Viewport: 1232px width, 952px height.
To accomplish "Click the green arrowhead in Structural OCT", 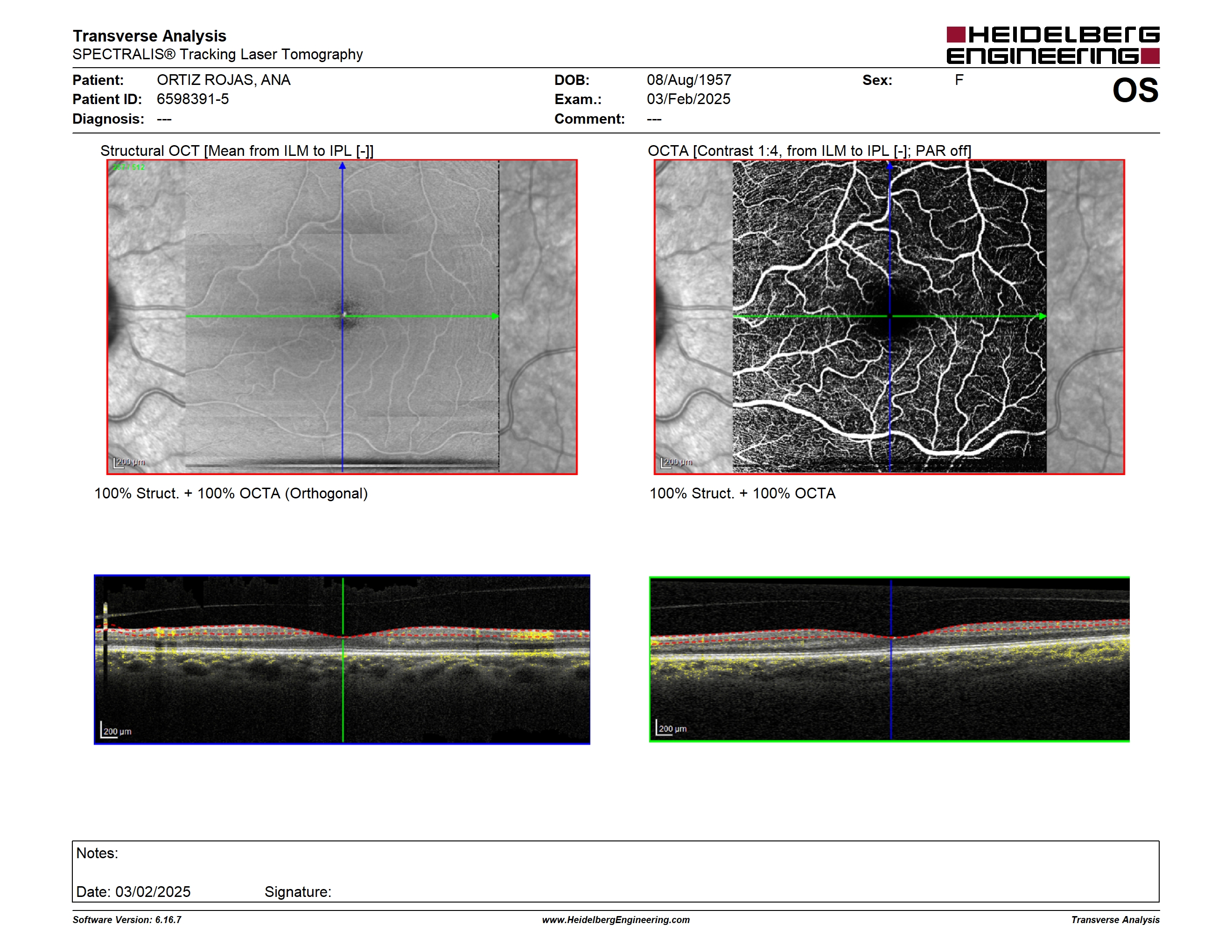I will (x=495, y=316).
